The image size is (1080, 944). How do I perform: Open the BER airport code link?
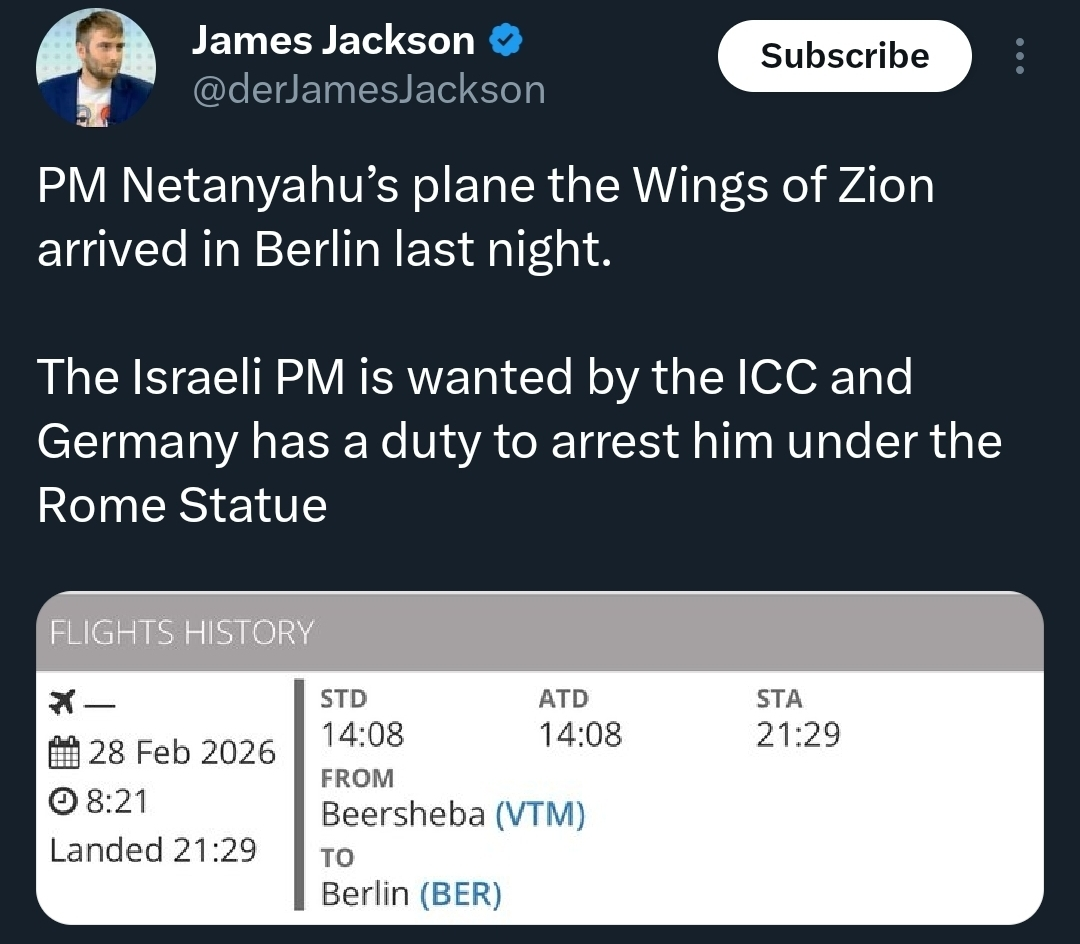[460, 893]
